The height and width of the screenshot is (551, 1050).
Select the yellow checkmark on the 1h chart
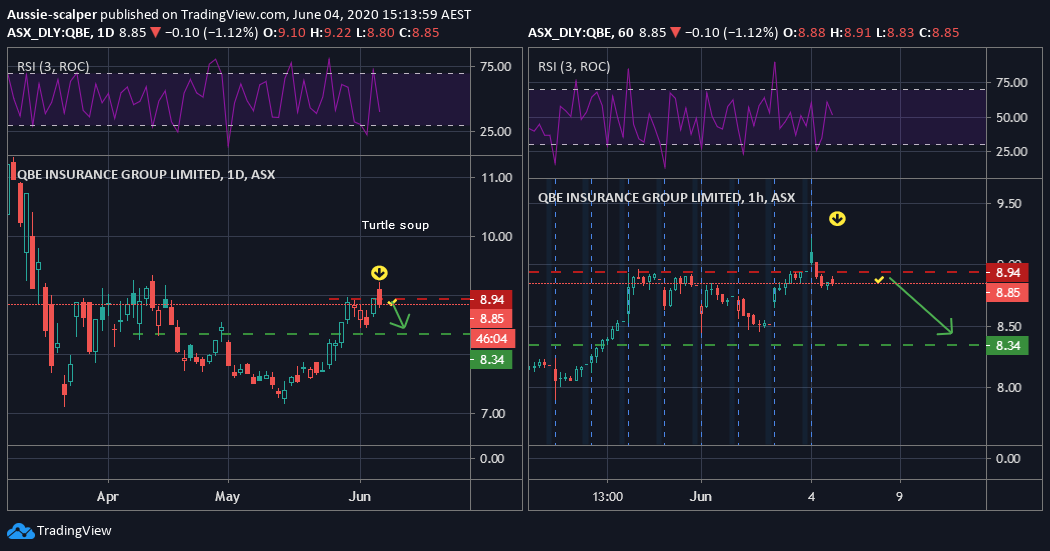[x=879, y=279]
